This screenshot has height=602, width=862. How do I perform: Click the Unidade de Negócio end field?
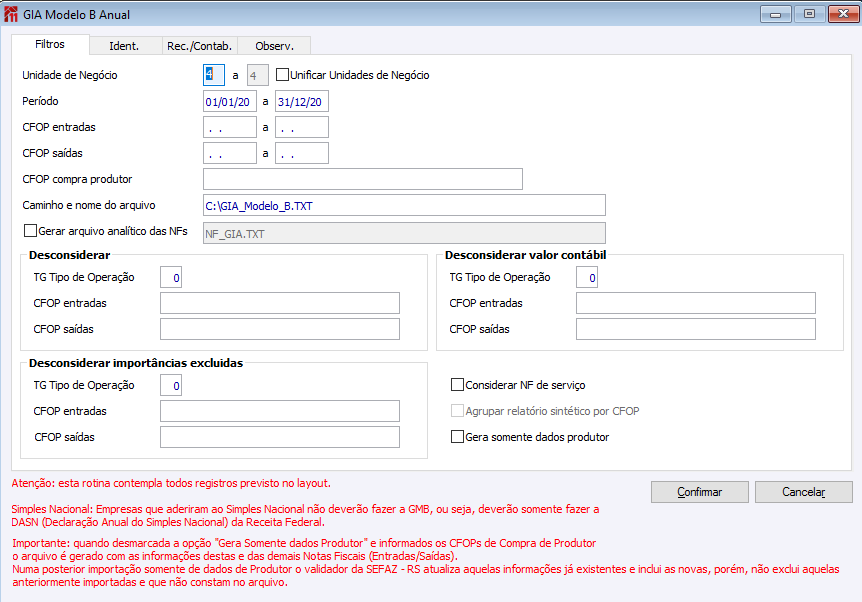258,75
